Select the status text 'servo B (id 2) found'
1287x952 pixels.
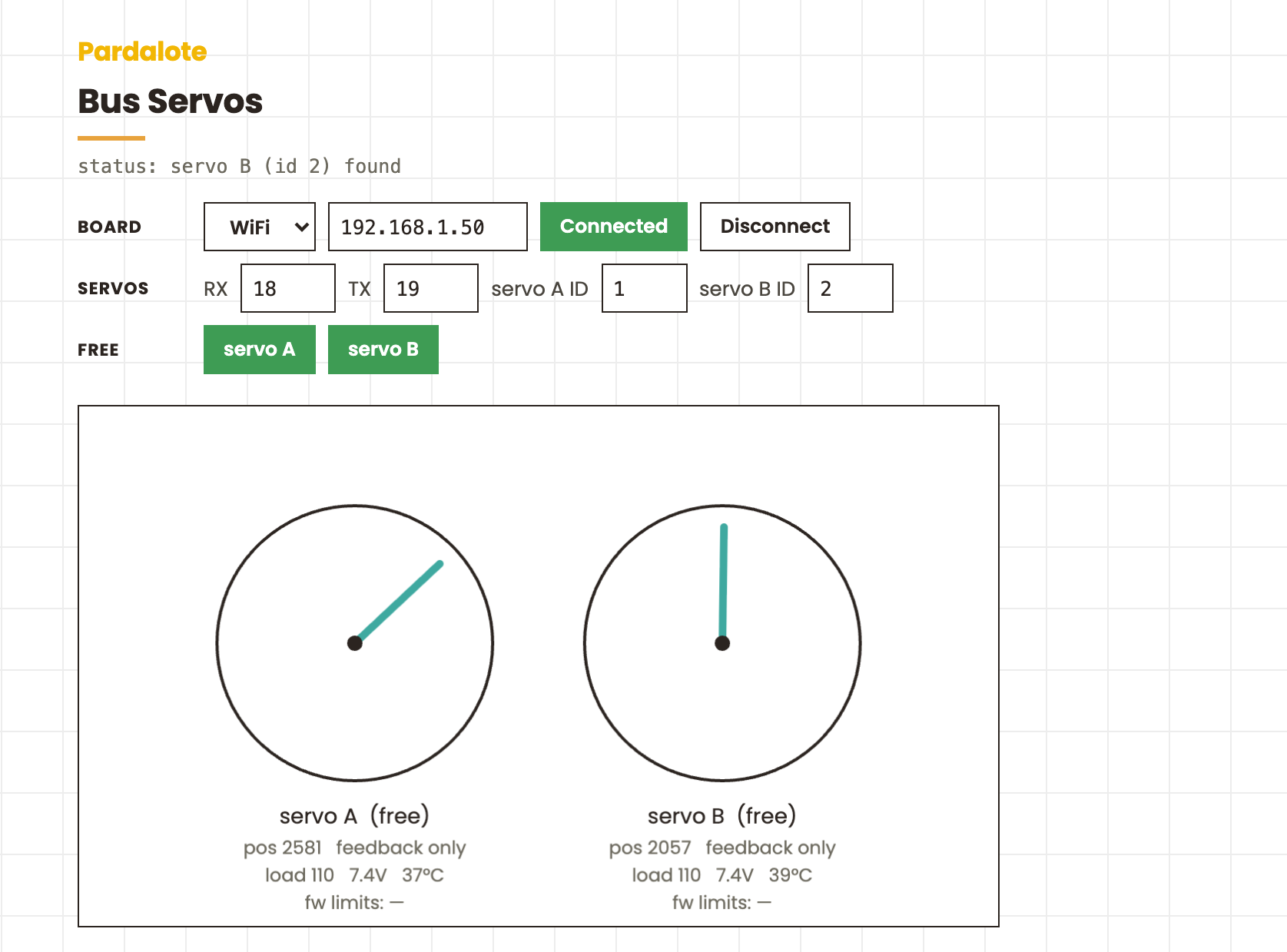click(286, 166)
